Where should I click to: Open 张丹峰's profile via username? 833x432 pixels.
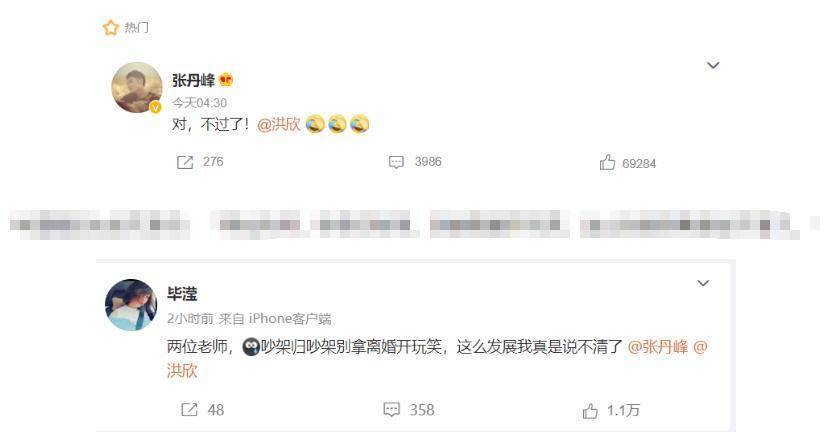click(x=193, y=80)
